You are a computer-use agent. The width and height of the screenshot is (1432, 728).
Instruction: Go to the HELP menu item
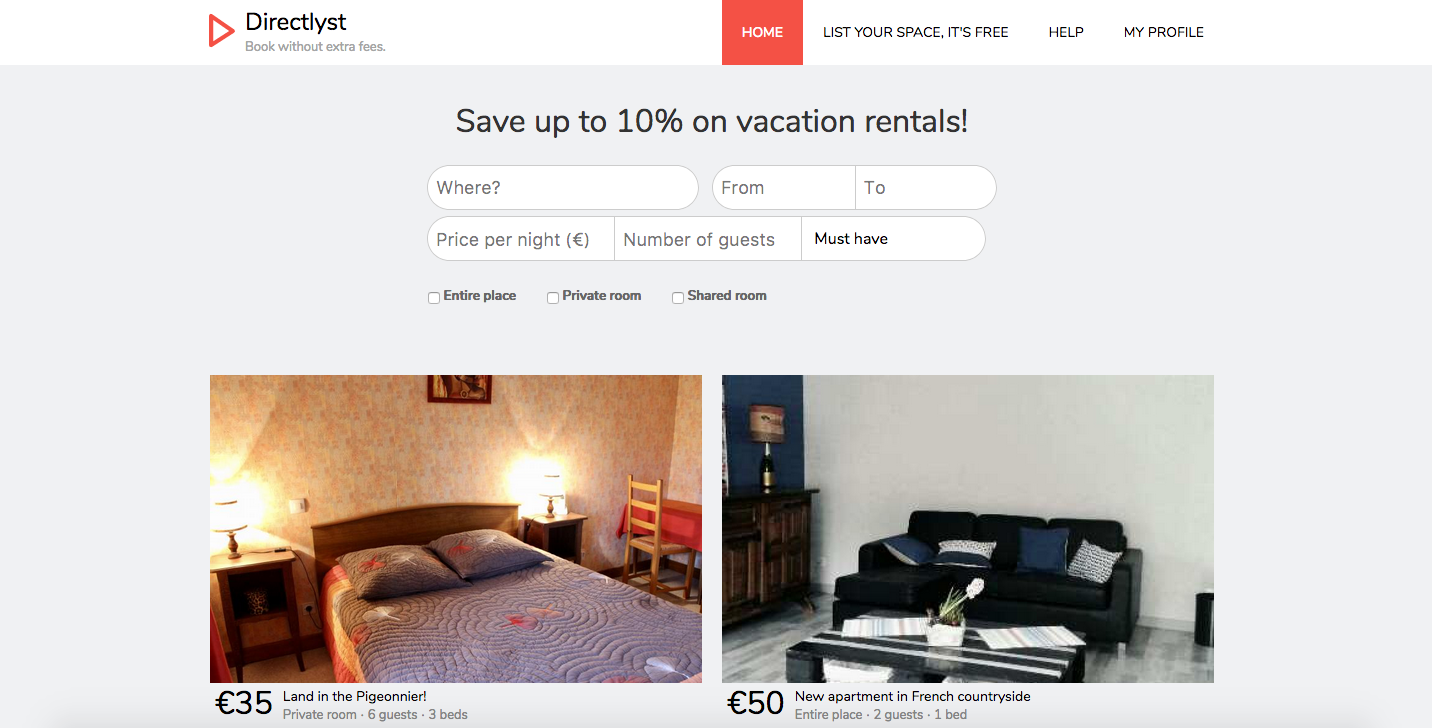click(x=1066, y=32)
